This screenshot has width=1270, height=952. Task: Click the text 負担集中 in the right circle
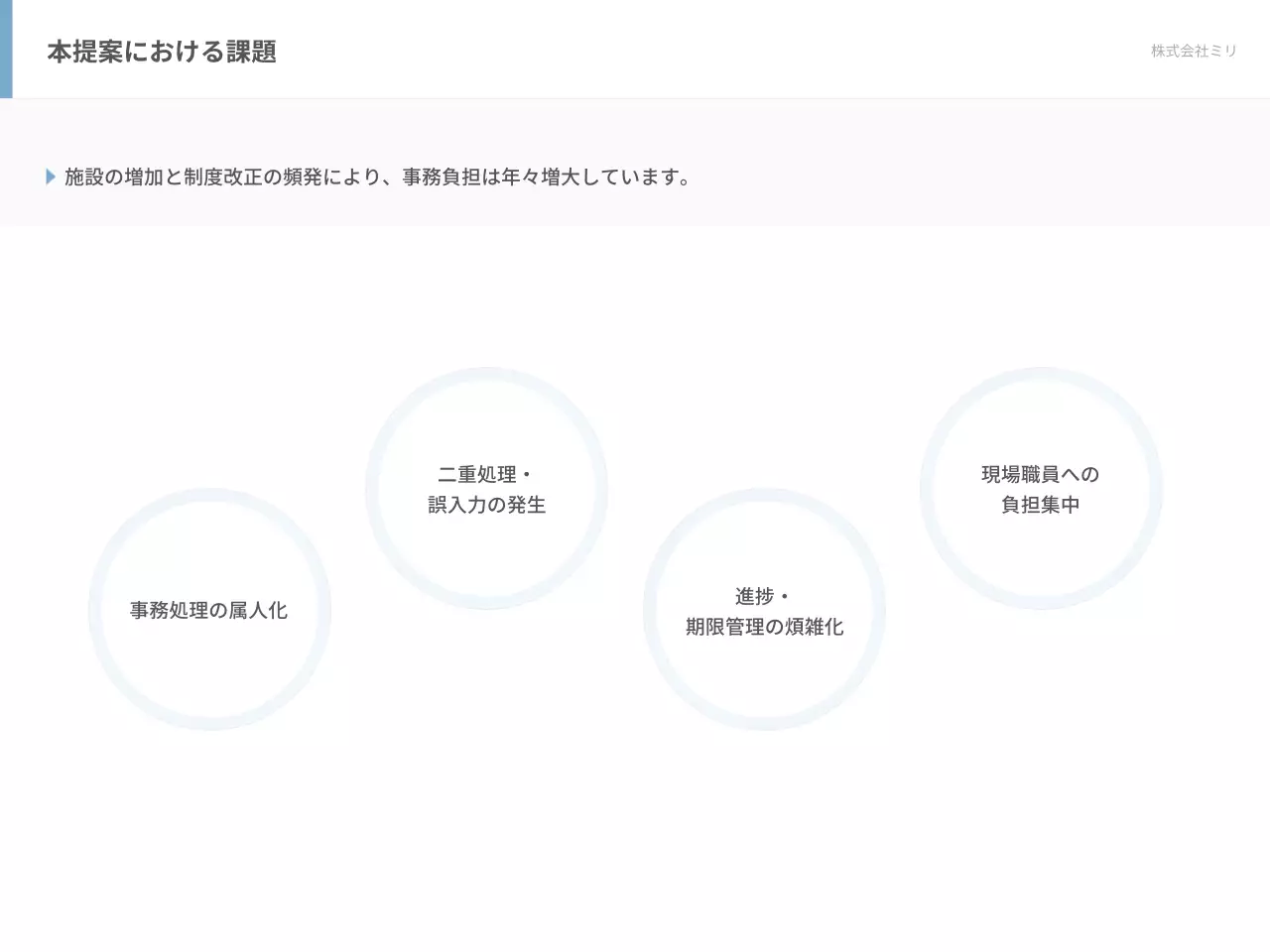point(1039,504)
